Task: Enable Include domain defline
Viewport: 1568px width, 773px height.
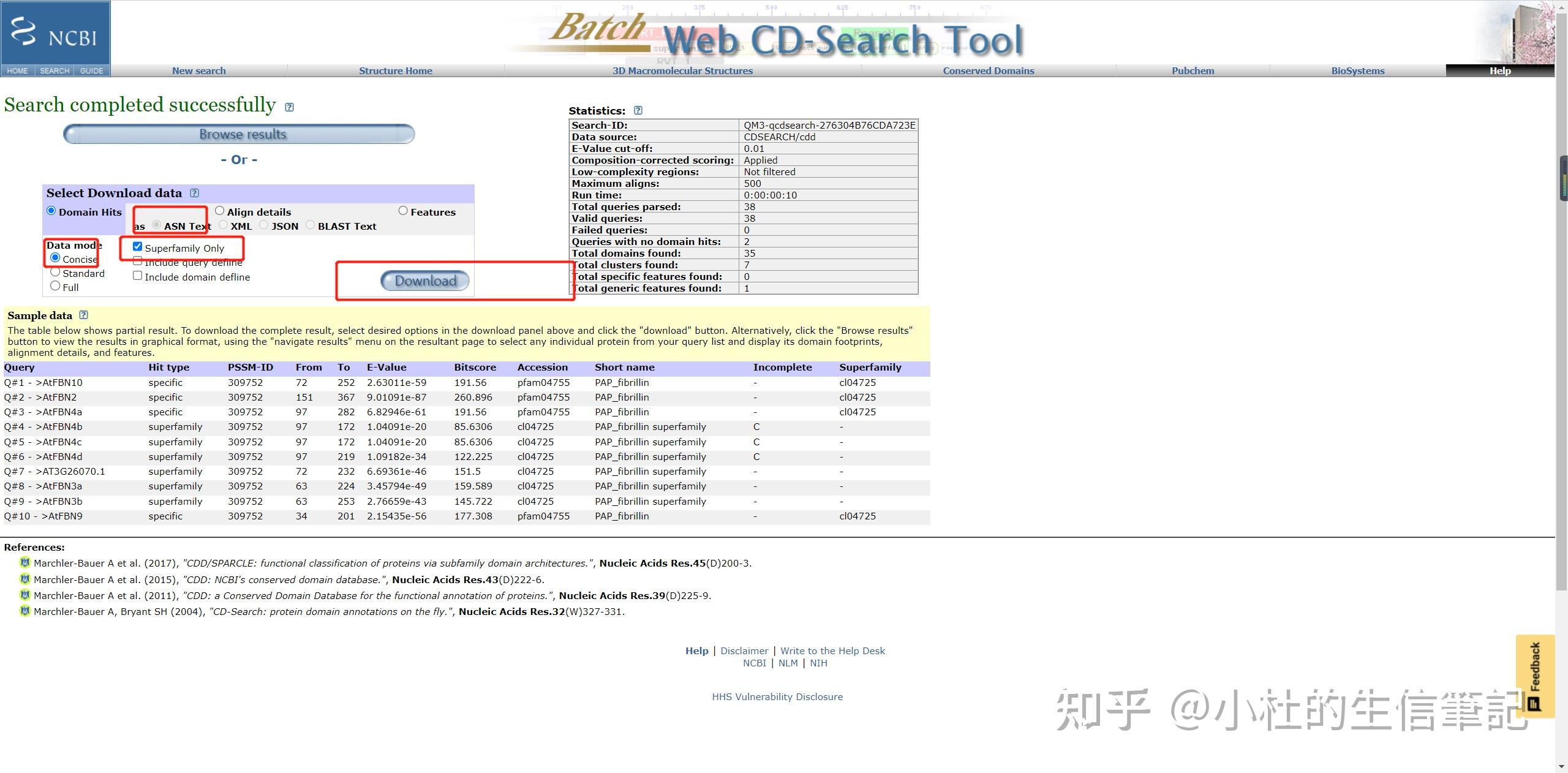Action: pos(137,275)
